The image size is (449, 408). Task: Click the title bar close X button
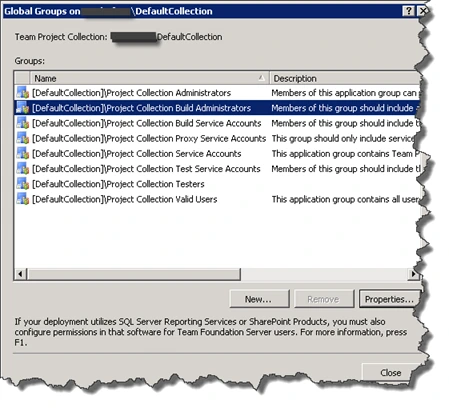[422, 11]
